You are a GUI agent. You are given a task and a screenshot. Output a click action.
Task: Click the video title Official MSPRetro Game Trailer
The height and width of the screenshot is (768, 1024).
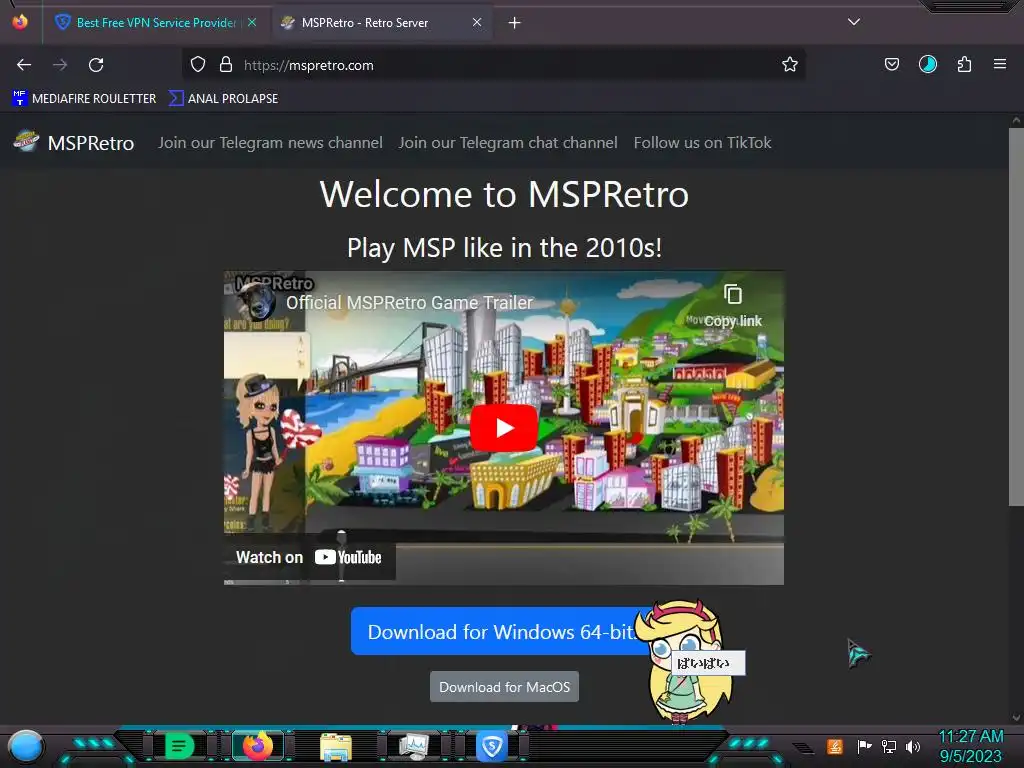pyautogui.click(x=409, y=302)
